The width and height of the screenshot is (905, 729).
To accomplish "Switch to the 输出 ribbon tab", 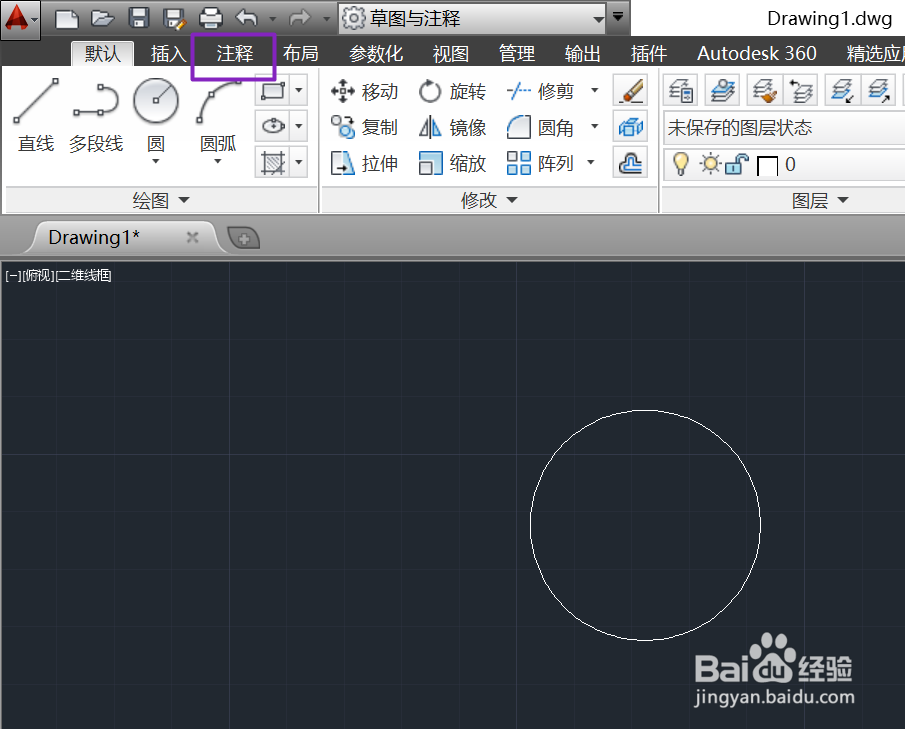I will coord(582,54).
